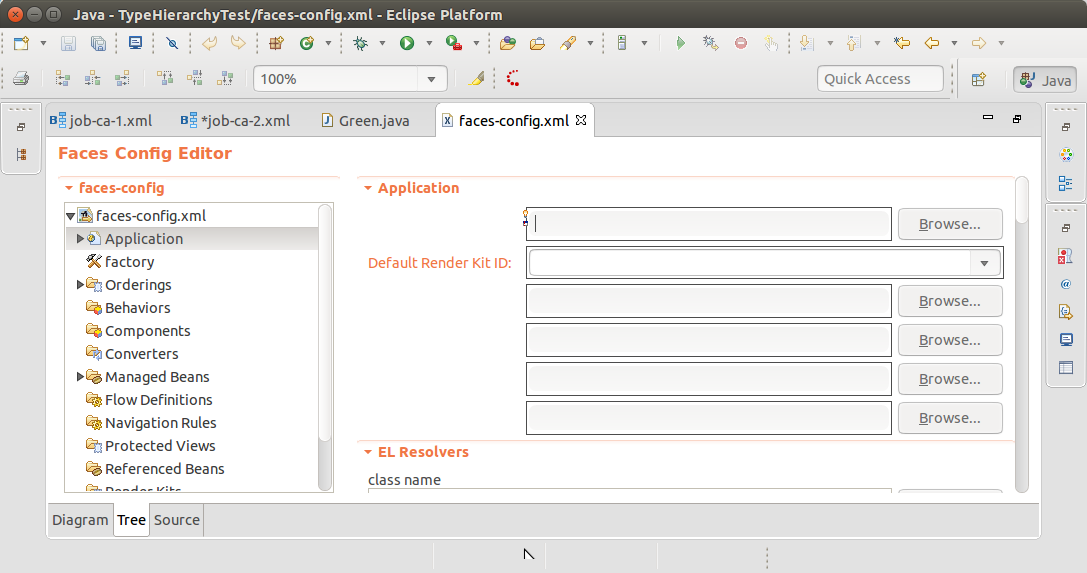Switch to the Diagram editor tab
Image resolution: width=1087 pixels, height=573 pixels.
80,520
